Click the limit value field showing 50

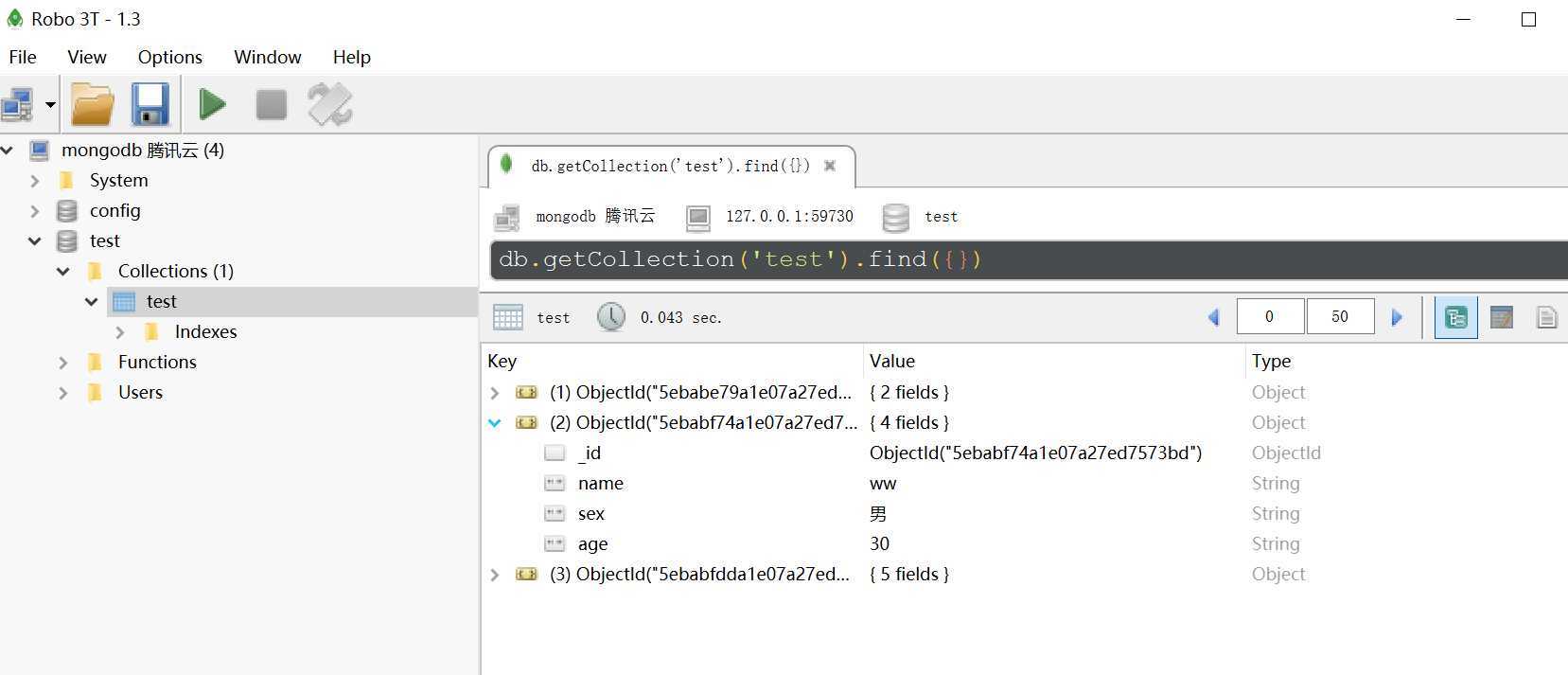[1340, 316]
